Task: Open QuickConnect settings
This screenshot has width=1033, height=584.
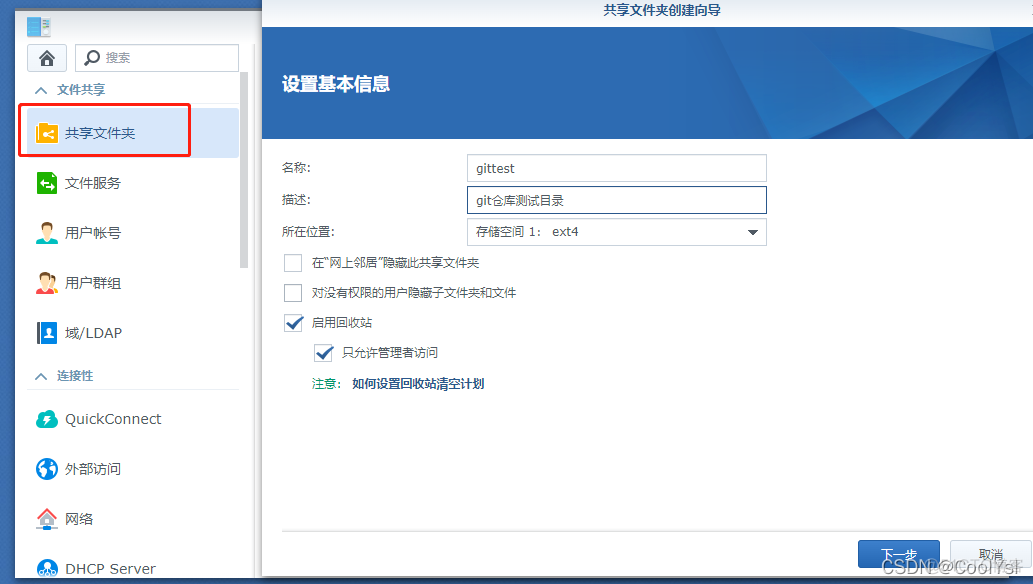Action: (x=110, y=419)
